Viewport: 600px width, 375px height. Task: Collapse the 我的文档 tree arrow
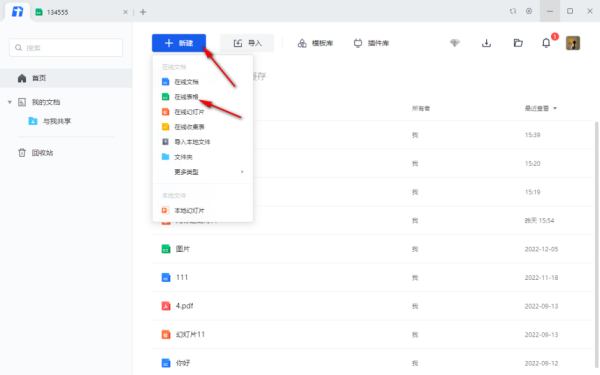pos(10,102)
